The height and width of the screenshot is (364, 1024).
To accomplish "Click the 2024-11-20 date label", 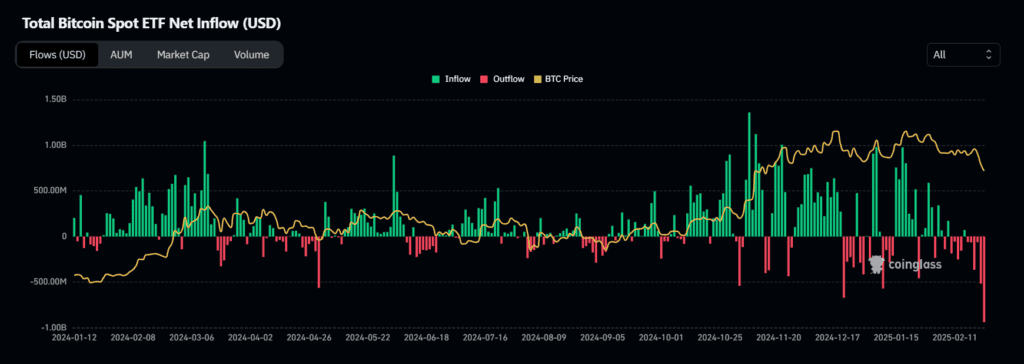I will pos(777,339).
